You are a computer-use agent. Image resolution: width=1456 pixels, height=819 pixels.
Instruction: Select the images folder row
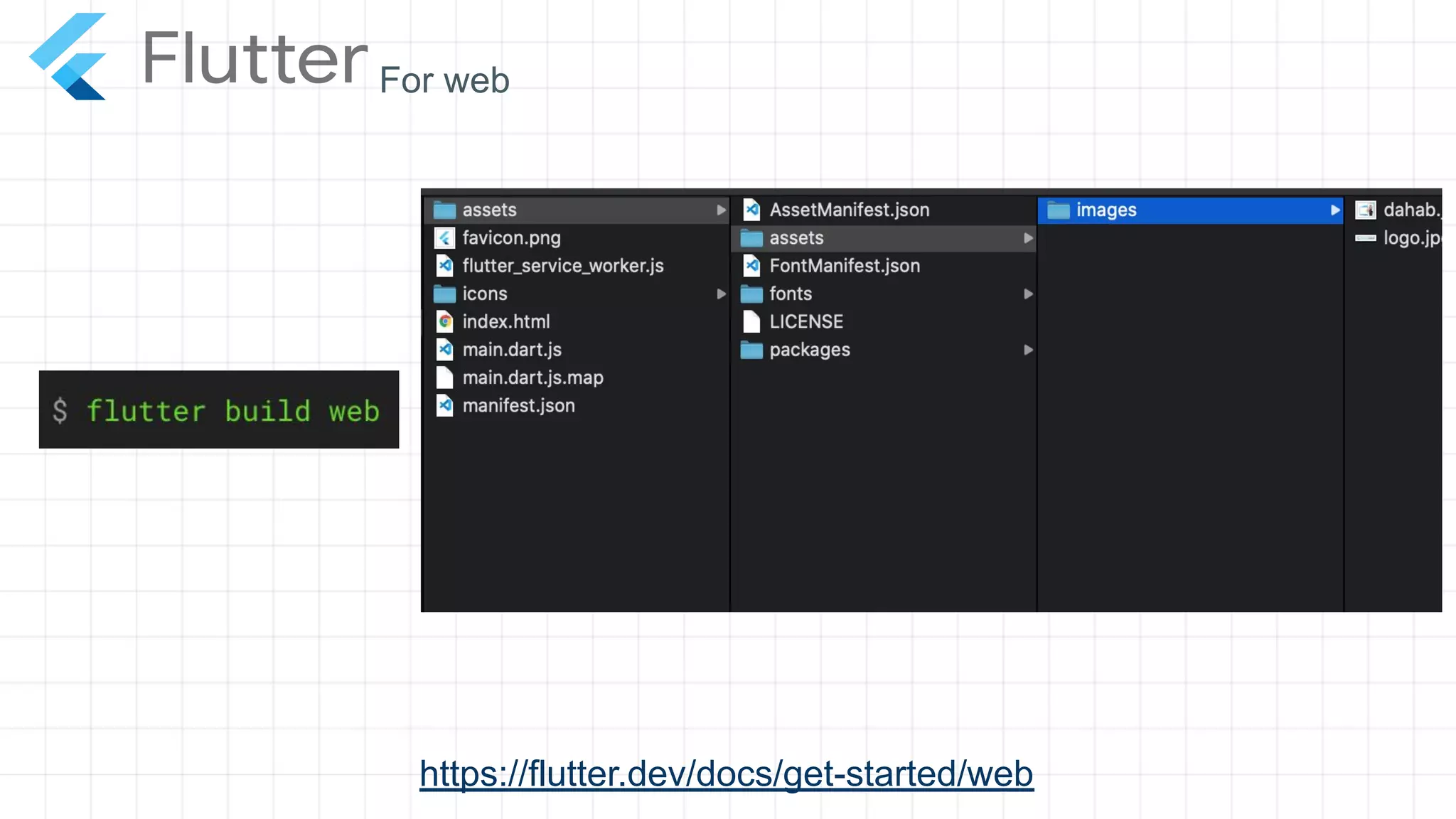click(x=1107, y=210)
